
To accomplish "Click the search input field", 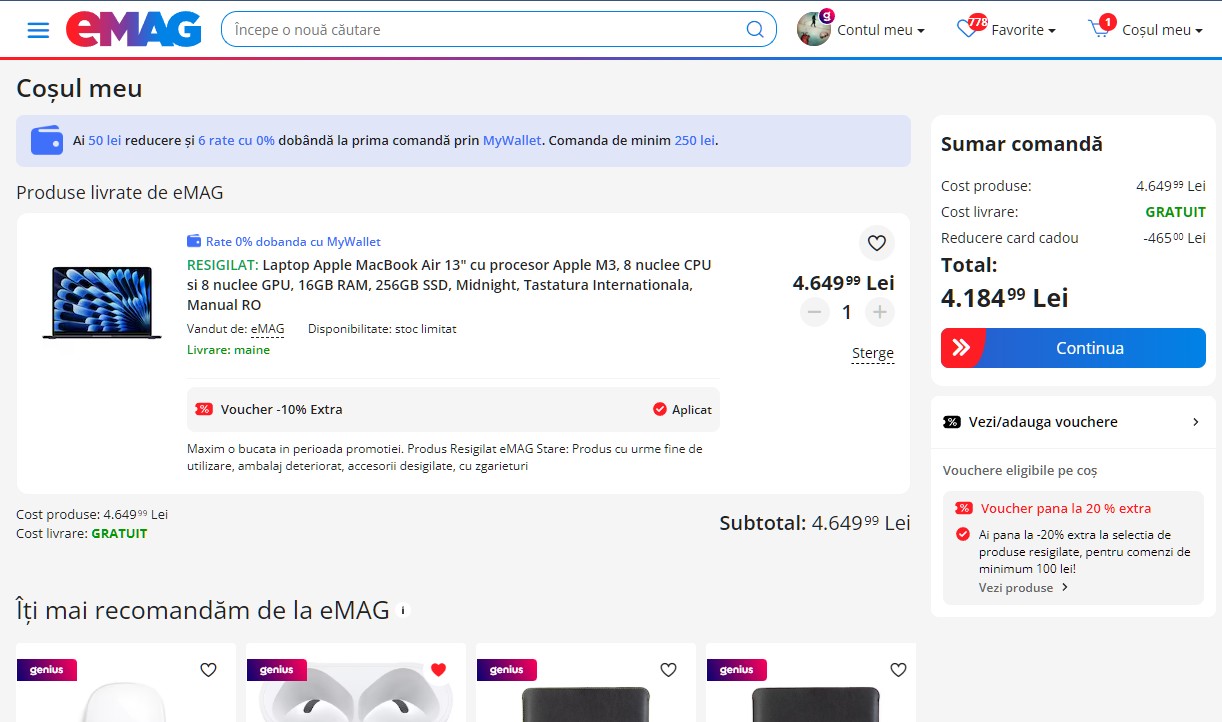I will pos(485,30).
